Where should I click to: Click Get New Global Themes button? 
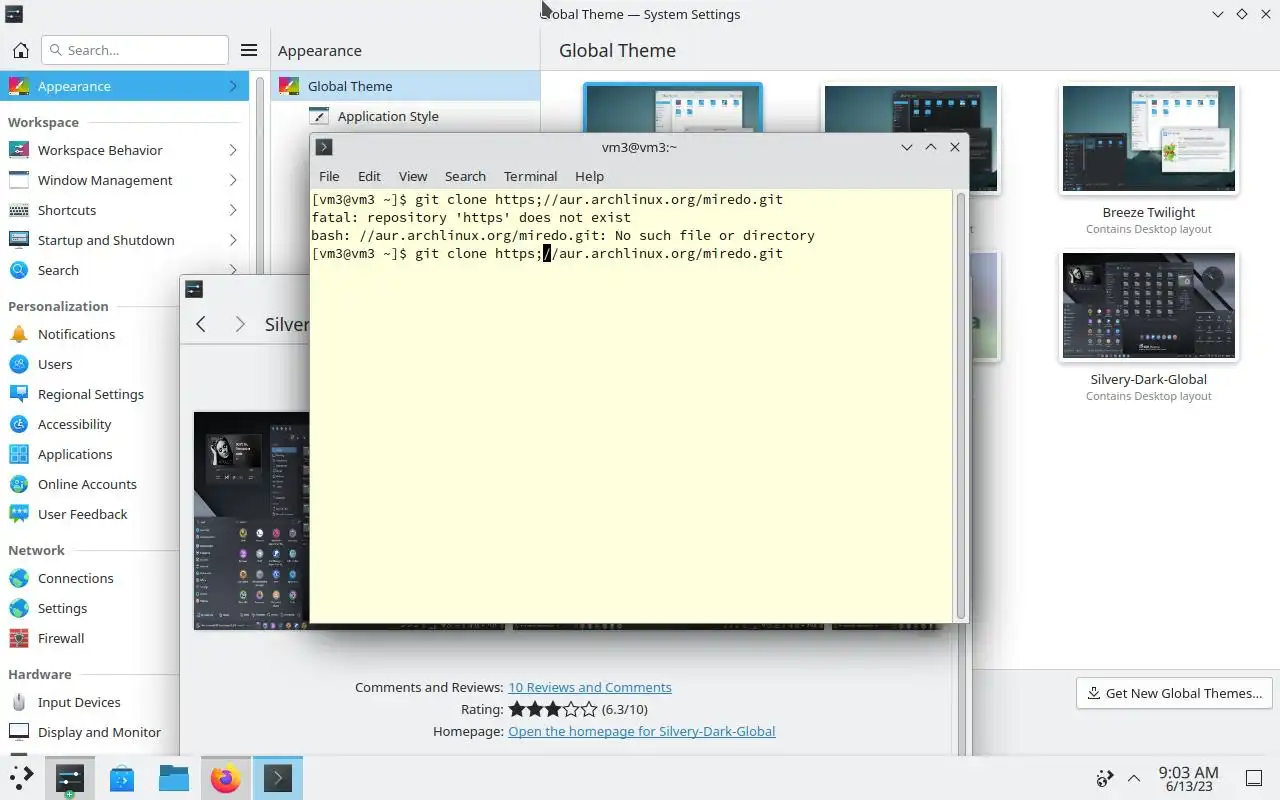click(x=1174, y=693)
